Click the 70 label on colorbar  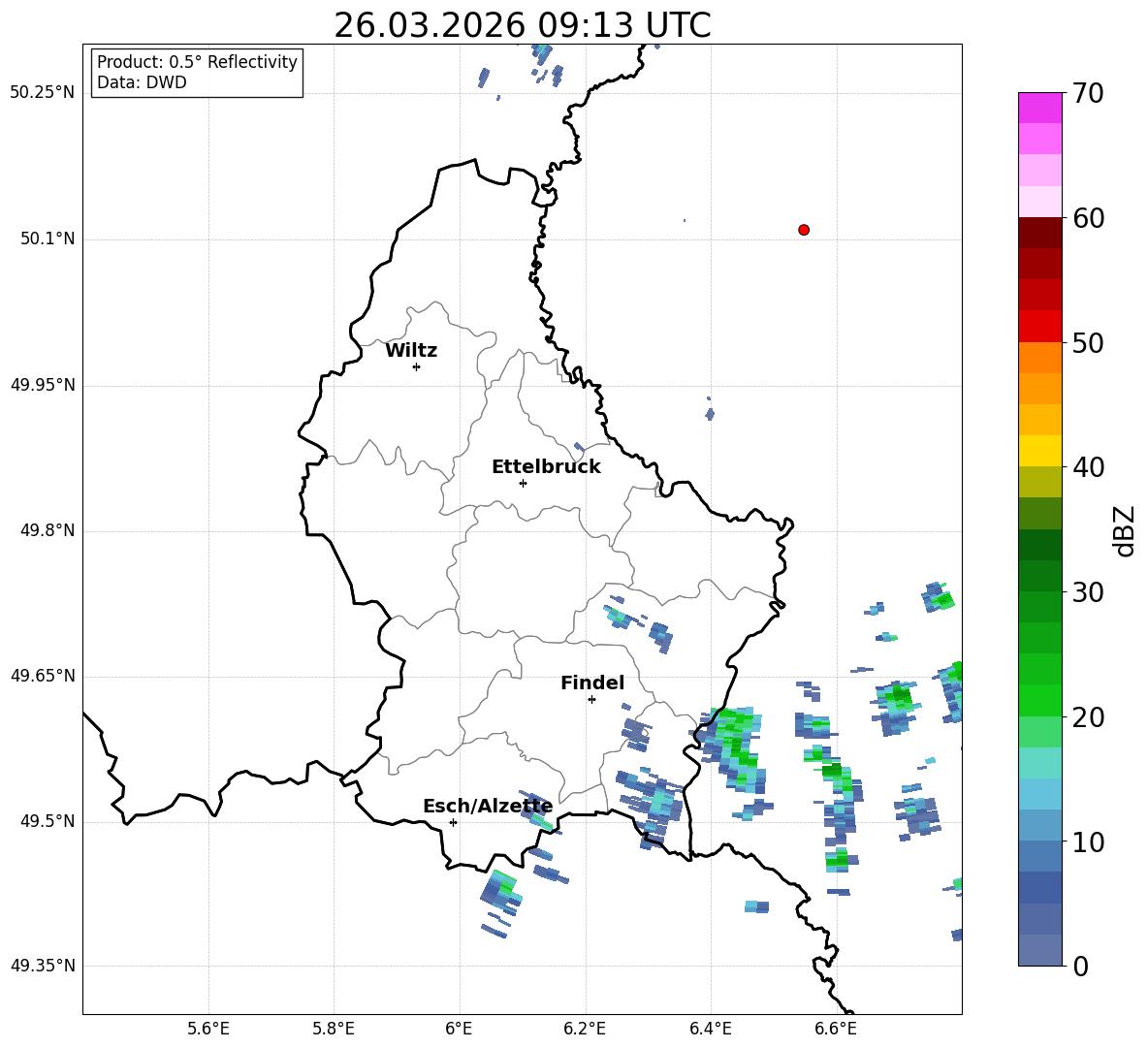(1088, 93)
